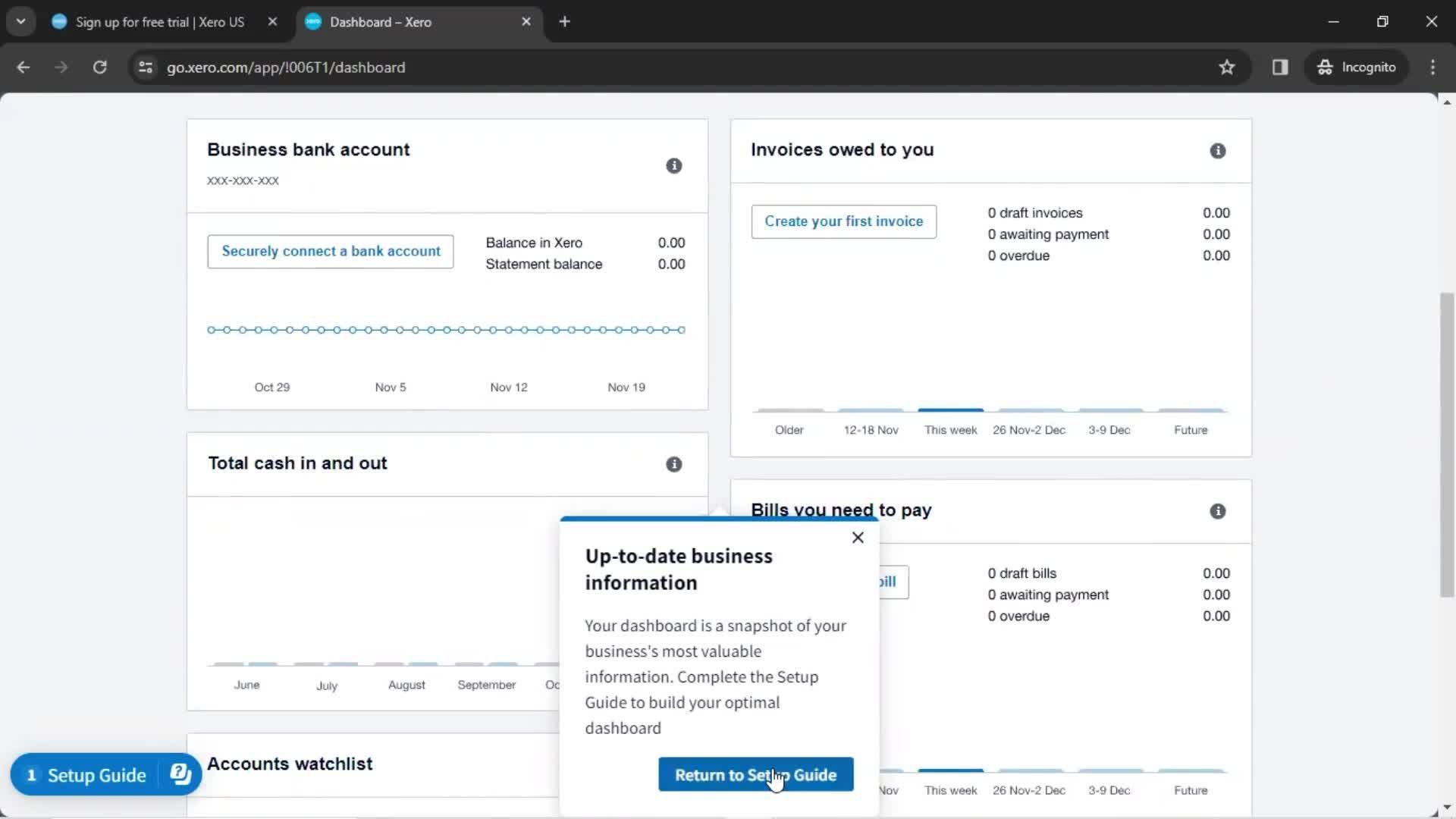This screenshot has width=1456, height=819.
Task: Click the Business bank account title
Action: click(308, 150)
